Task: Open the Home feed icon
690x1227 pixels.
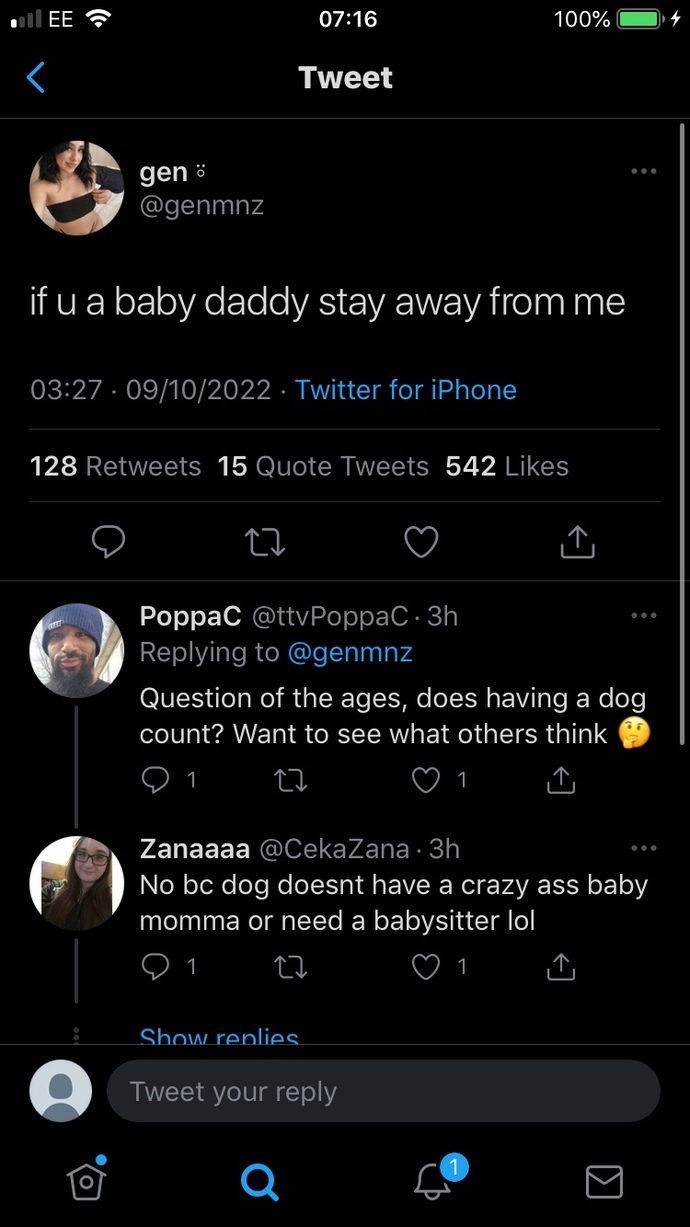Action: [86, 1181]
